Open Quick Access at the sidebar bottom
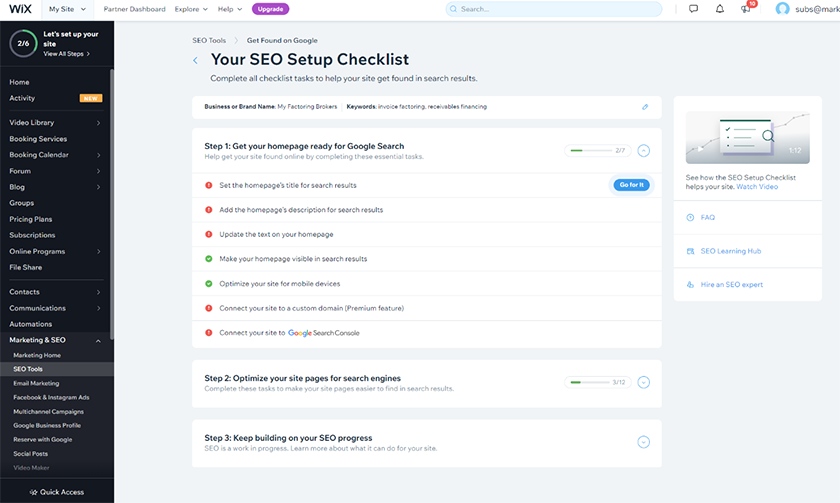Screen dimensions: 840x503 tap(57, 492)
